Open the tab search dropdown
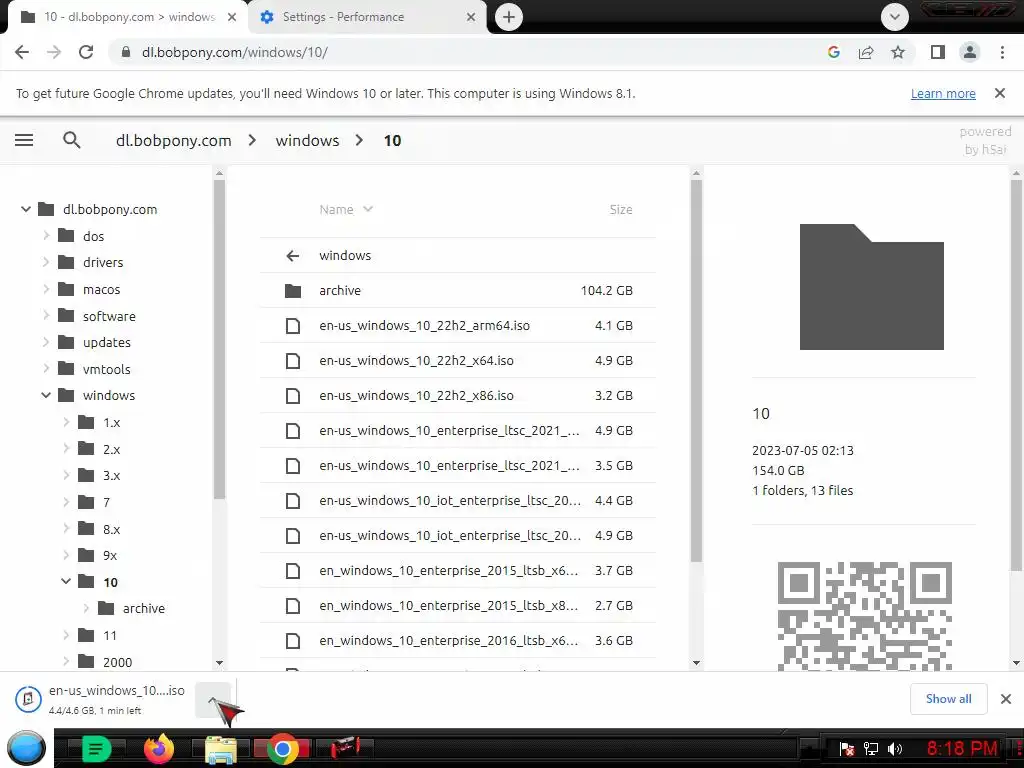Screen dimensions: 1024x768 coord(895,17)
